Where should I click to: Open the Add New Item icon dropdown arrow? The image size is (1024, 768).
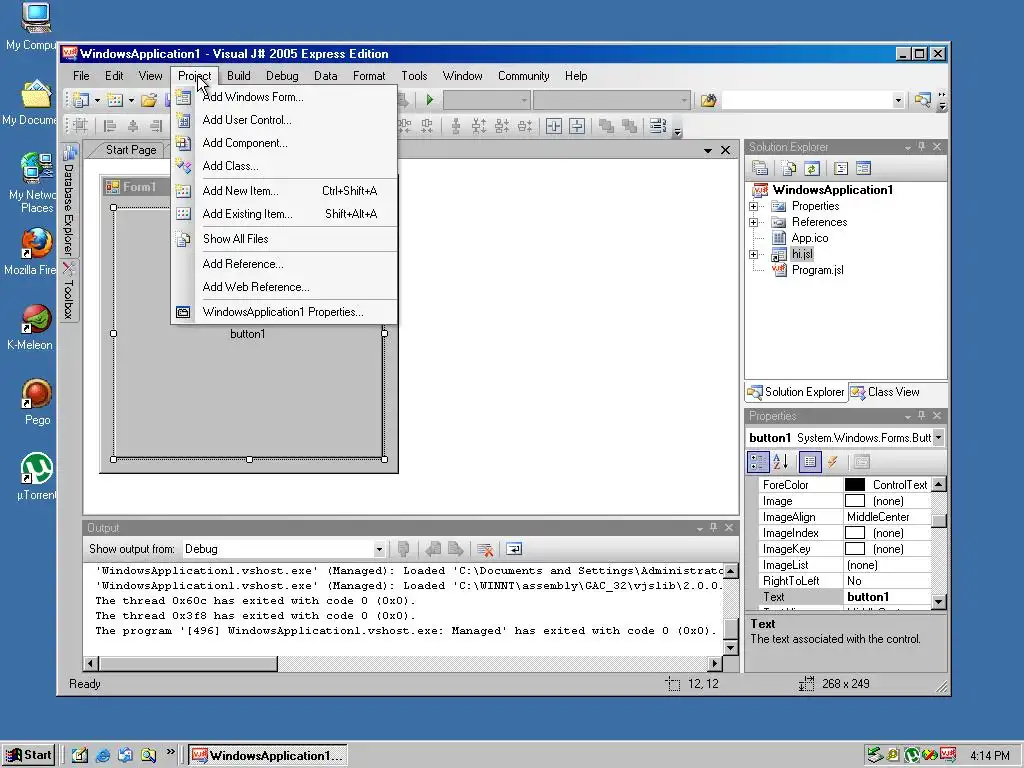[x=131, y=100]
